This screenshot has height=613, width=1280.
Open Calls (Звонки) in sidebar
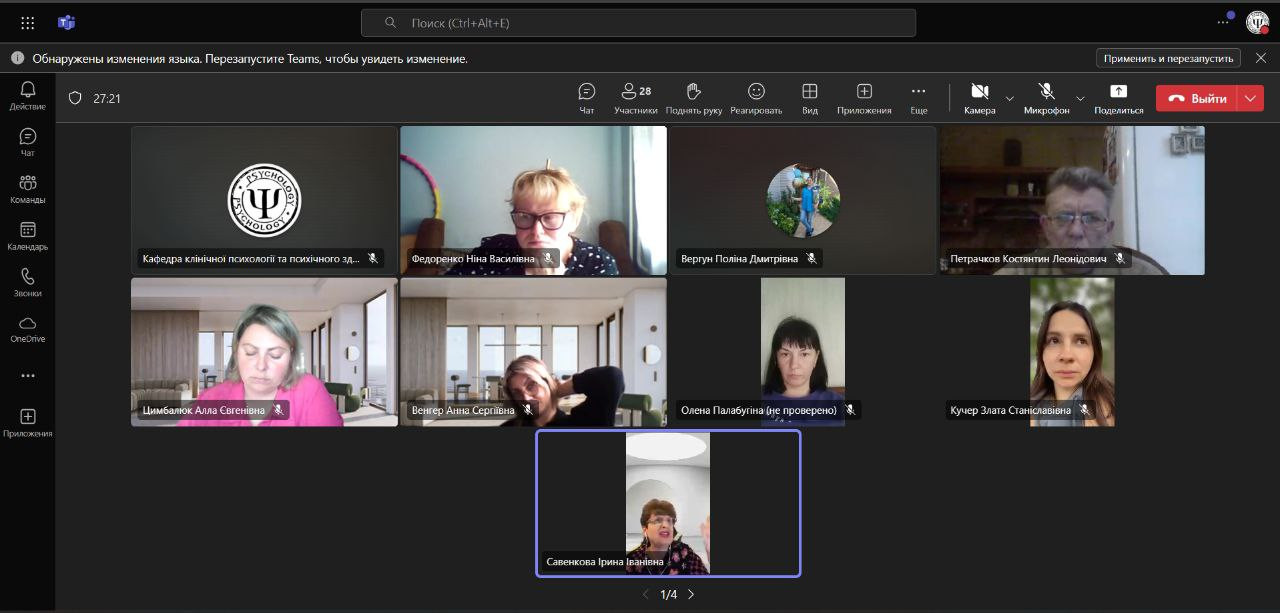pos(27,283)
